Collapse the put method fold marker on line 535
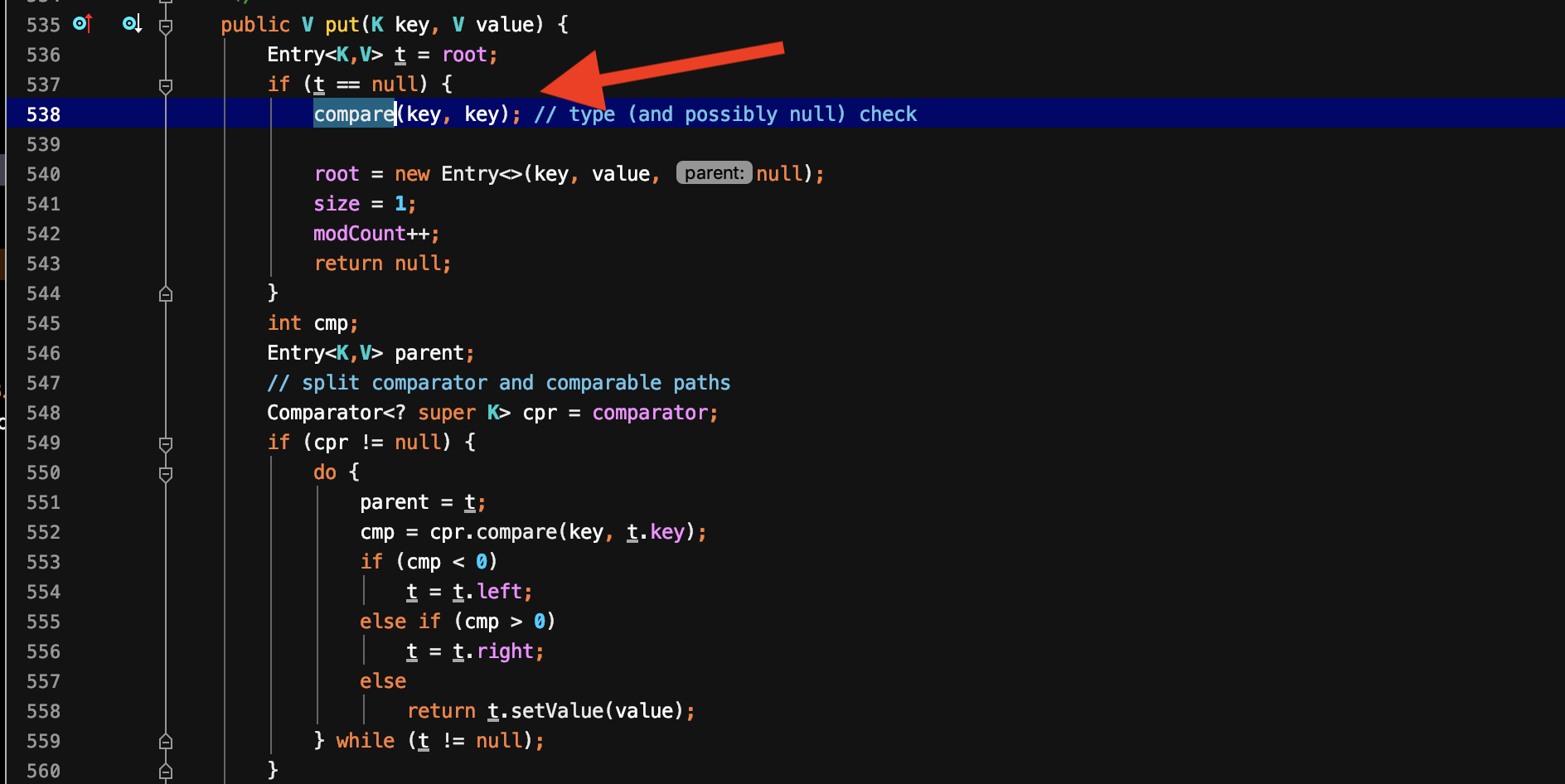This screenshot has height=784, width=1565. [x=166, y=26]
